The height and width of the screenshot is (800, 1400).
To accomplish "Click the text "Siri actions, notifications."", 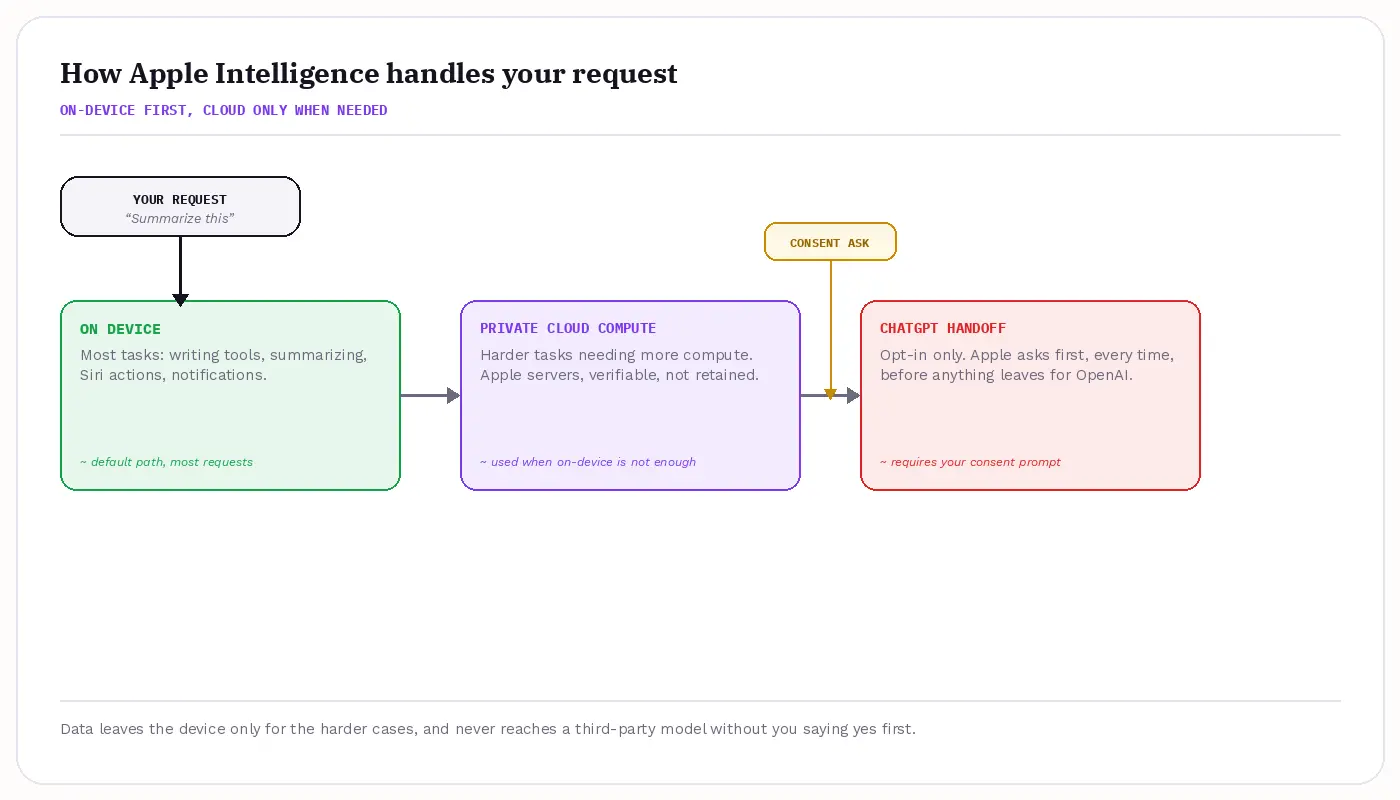I will 173,375.
